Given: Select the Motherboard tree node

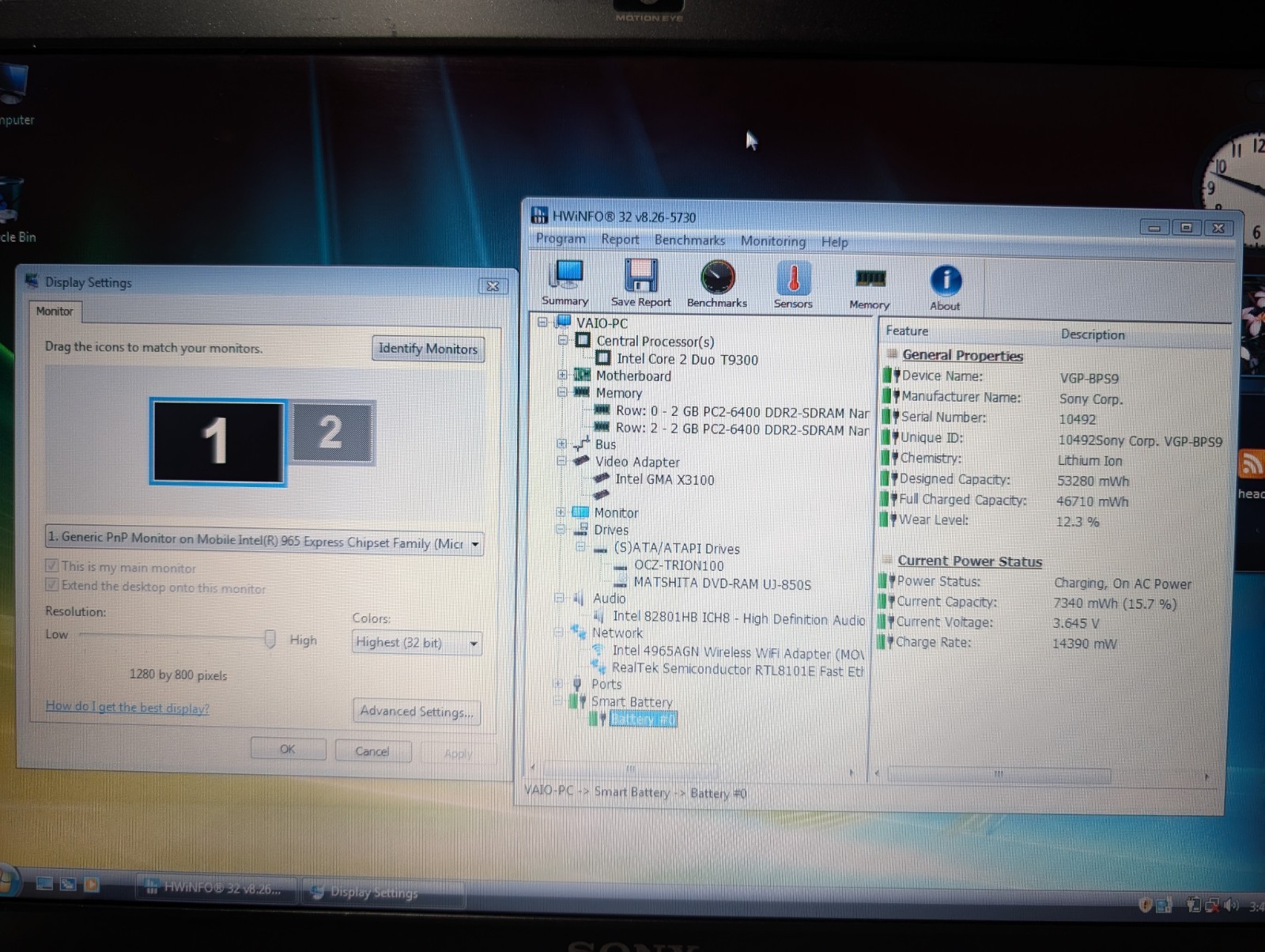Looking at the screenshot, I should point(633,376).
